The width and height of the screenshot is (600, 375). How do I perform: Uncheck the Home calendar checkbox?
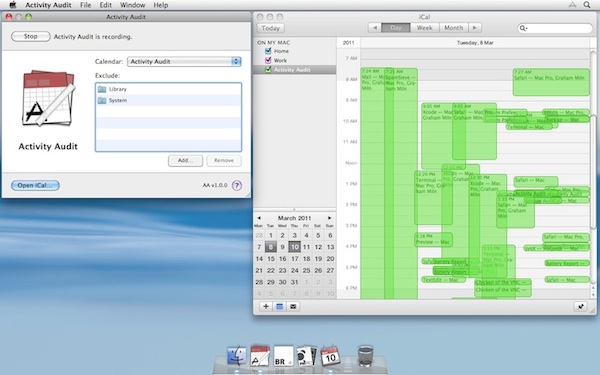pos(268,51)
